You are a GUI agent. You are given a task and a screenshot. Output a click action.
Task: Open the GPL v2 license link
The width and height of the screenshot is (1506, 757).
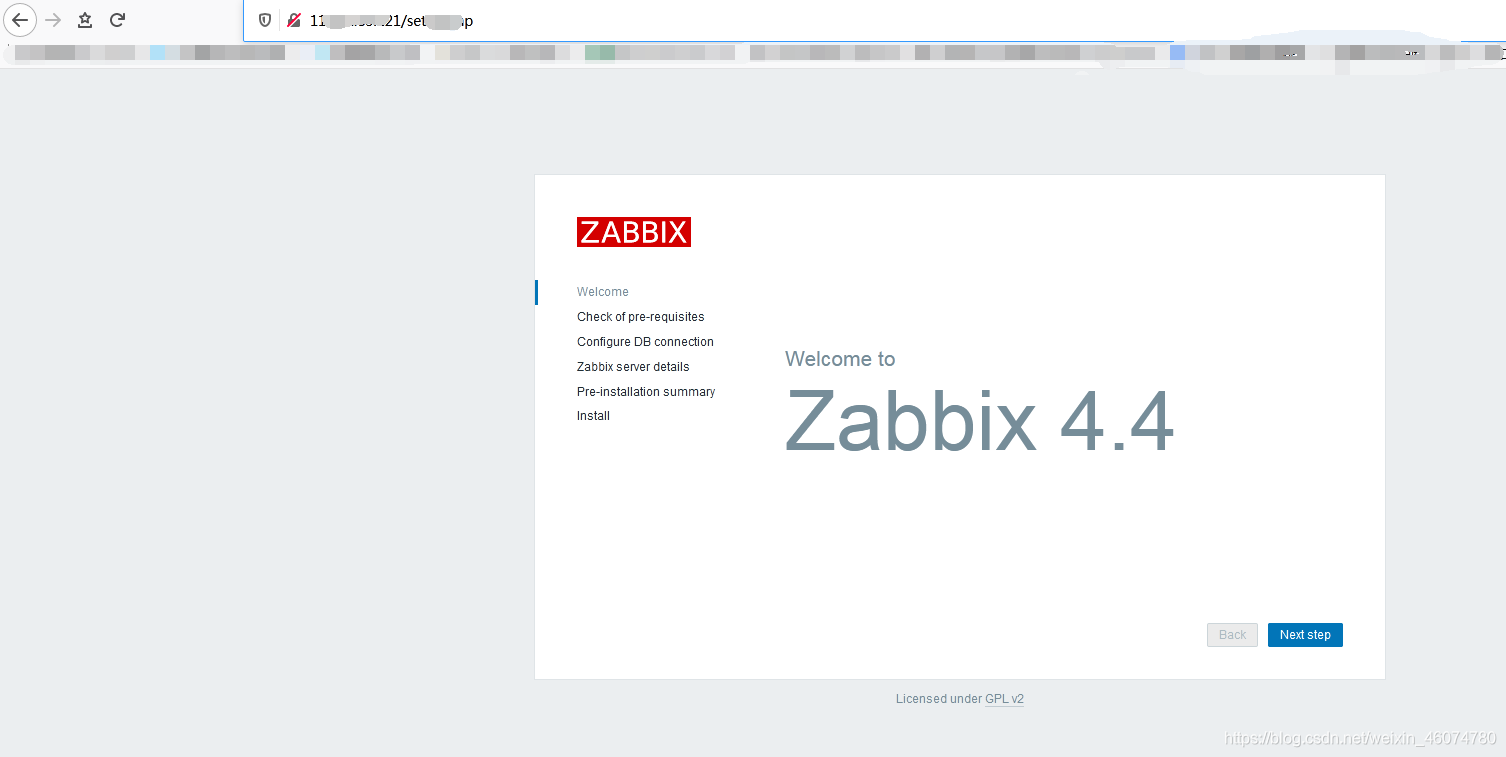(x=1004, y=699)
